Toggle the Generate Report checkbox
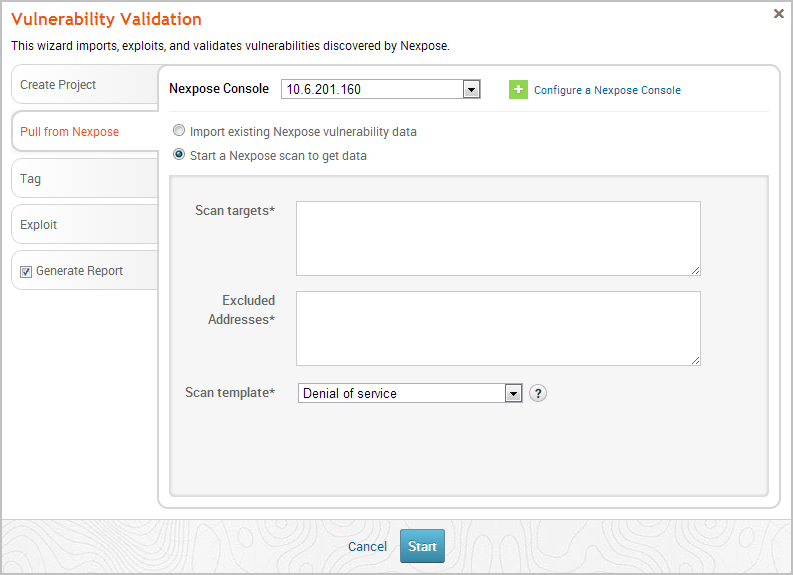The width and height of the screenshot is (793, 575). (x=27, y=271)
